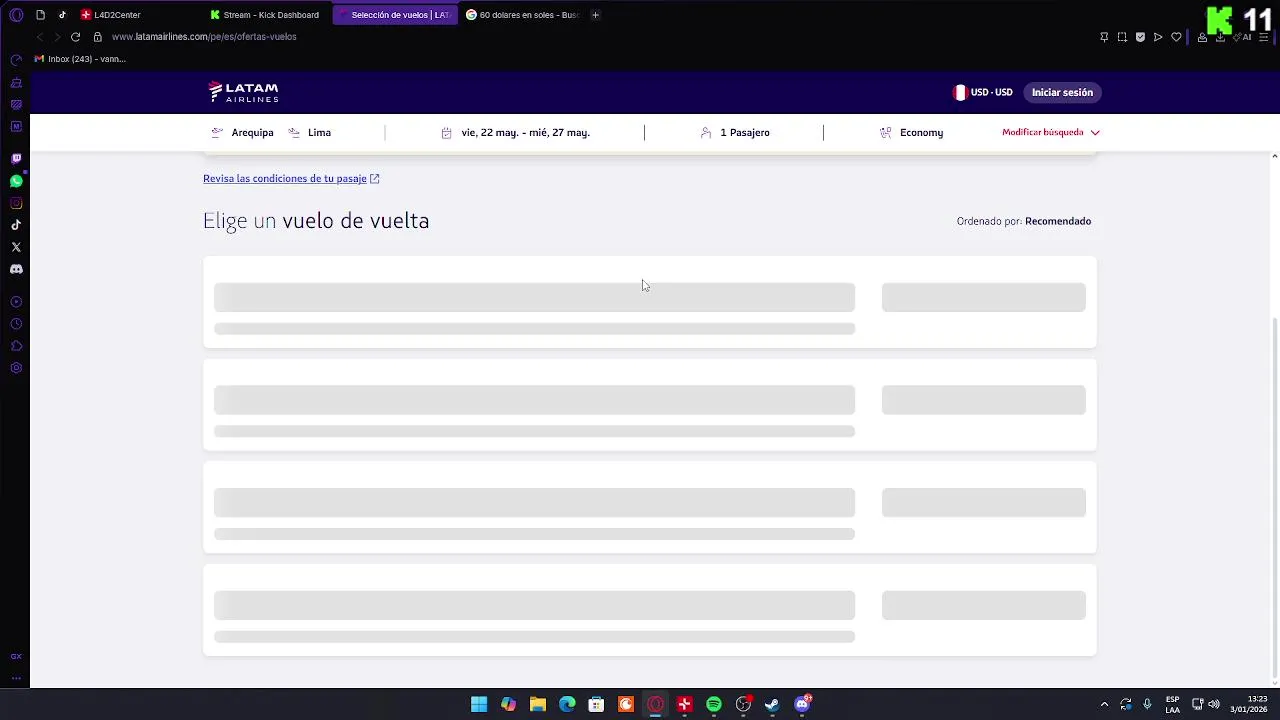This screenshot has height=720, width=1280.
Task: Open Discord from the taskbar
Action: click(802, 705)
